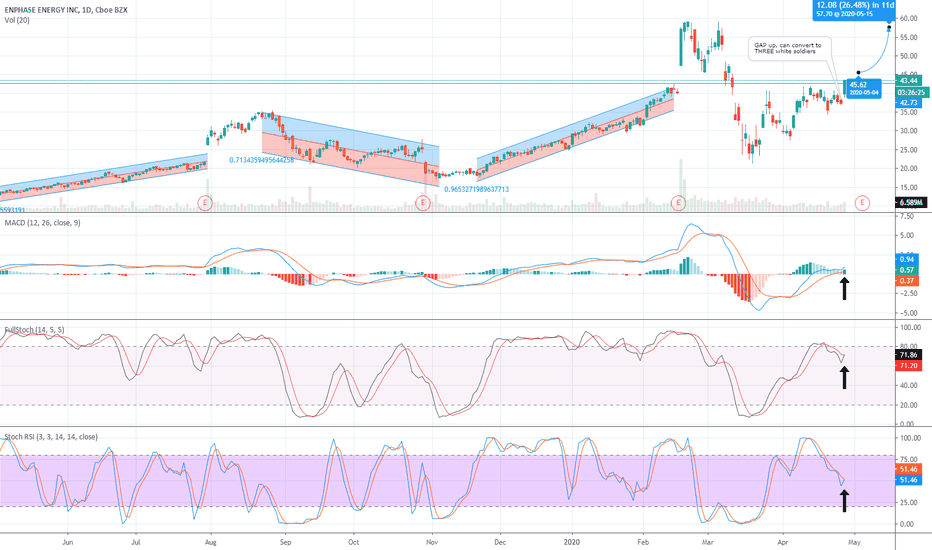
Task: Click earnings marker E near August
Action: (205, 203)
